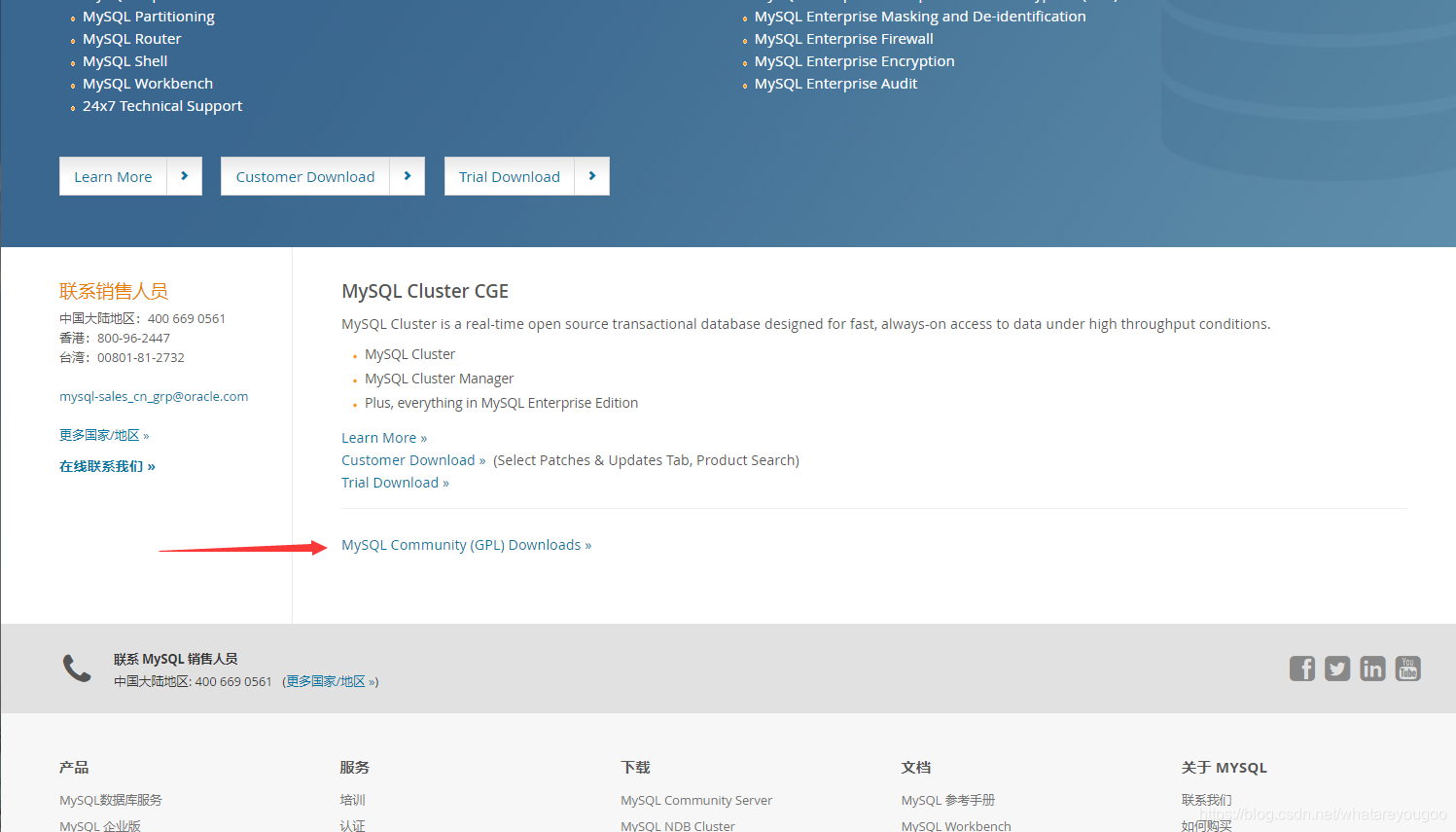The width and height of the screenshot is (1456, 832).
Task: Open MySQL Enterprise Audit link
Action: 836,84
